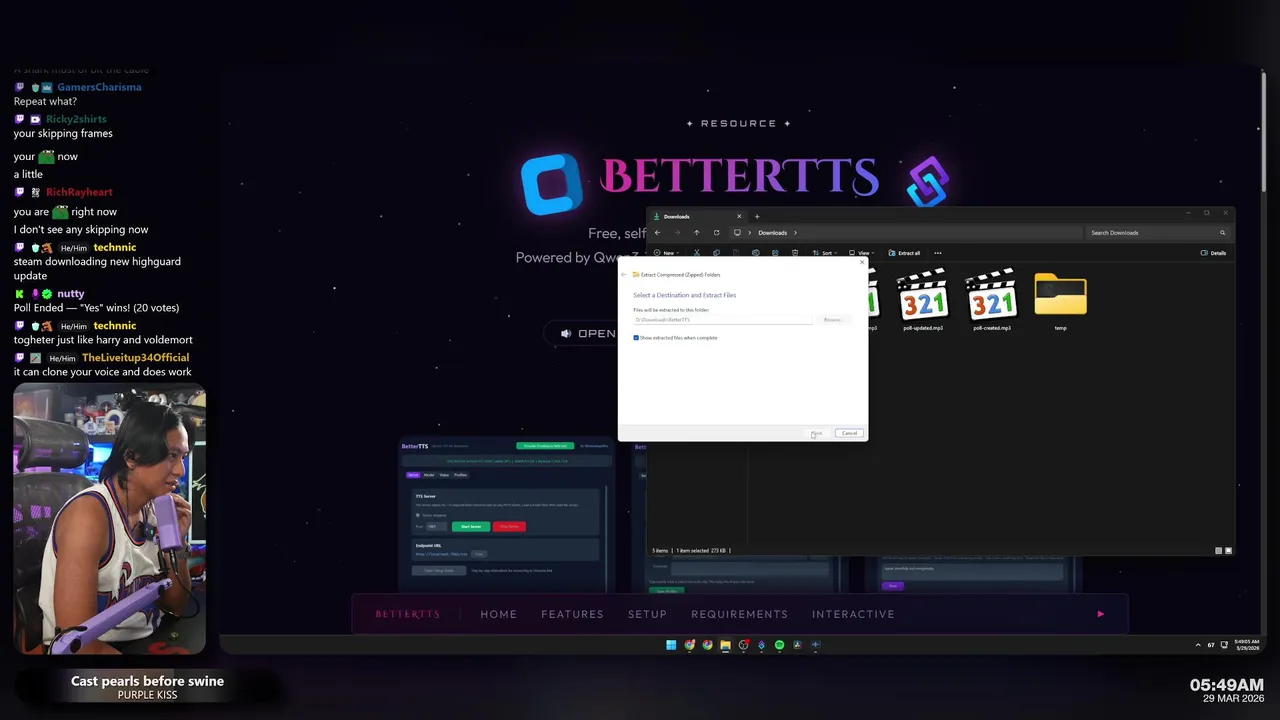Switch Explorer to details list view

1218,551
